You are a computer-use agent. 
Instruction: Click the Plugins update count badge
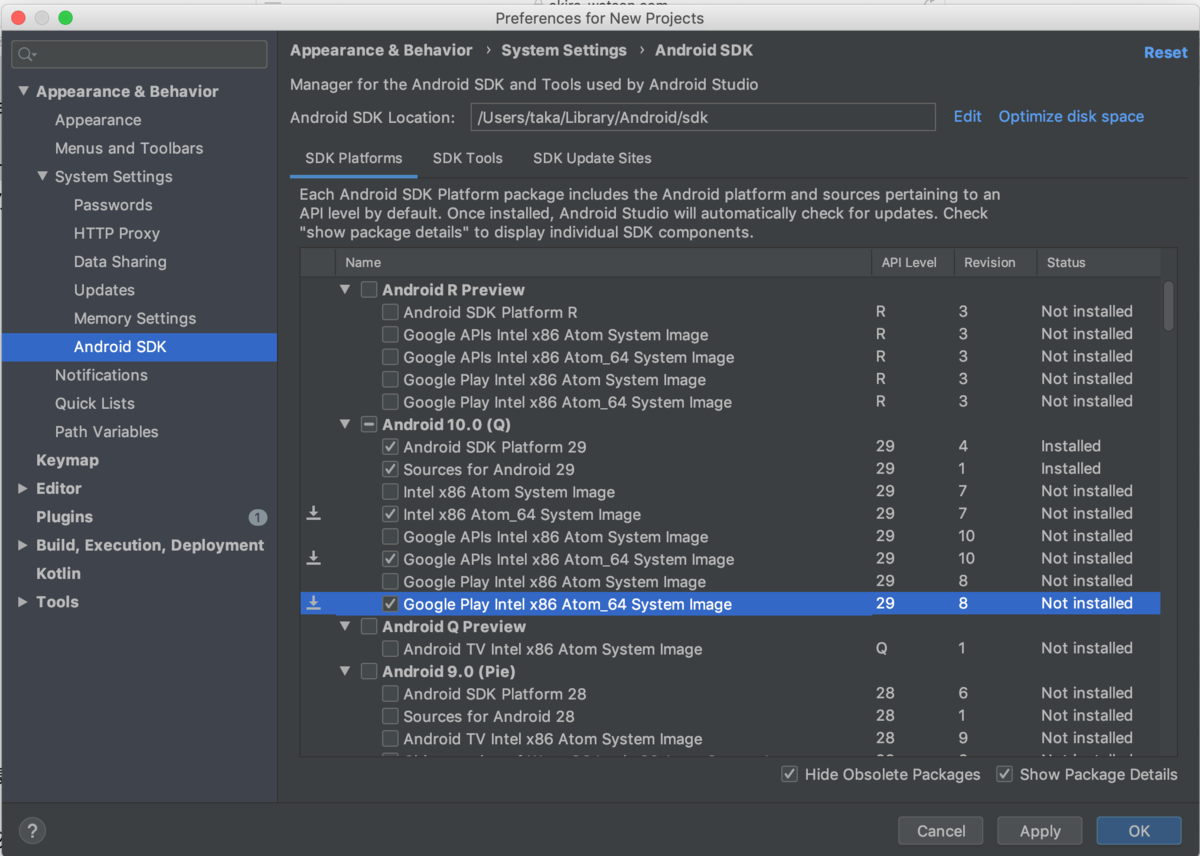(258, 517)
